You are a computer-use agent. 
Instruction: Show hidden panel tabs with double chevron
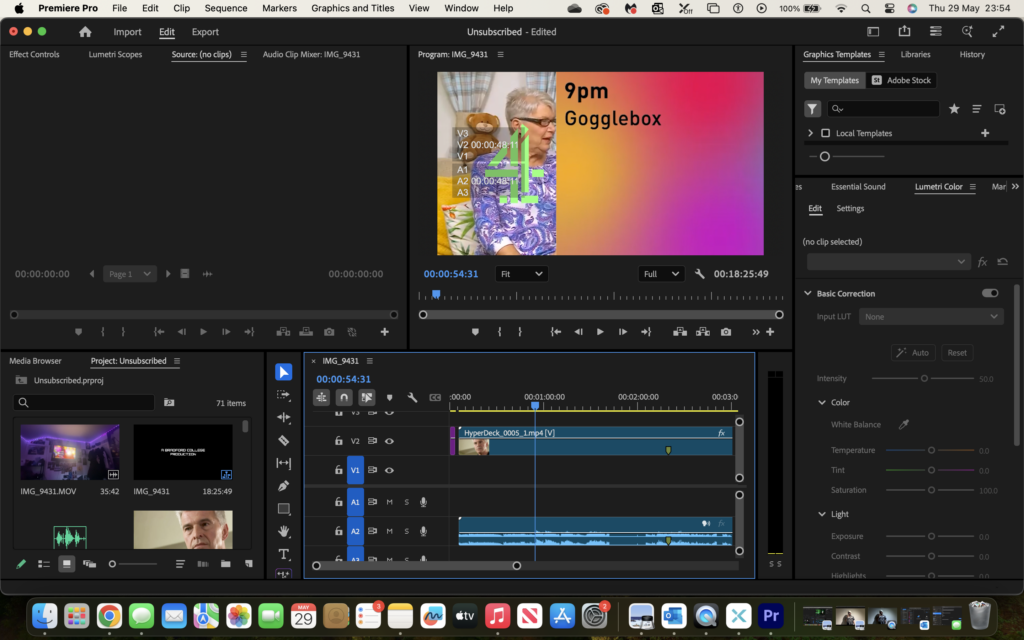click(x=1015, y=187)
